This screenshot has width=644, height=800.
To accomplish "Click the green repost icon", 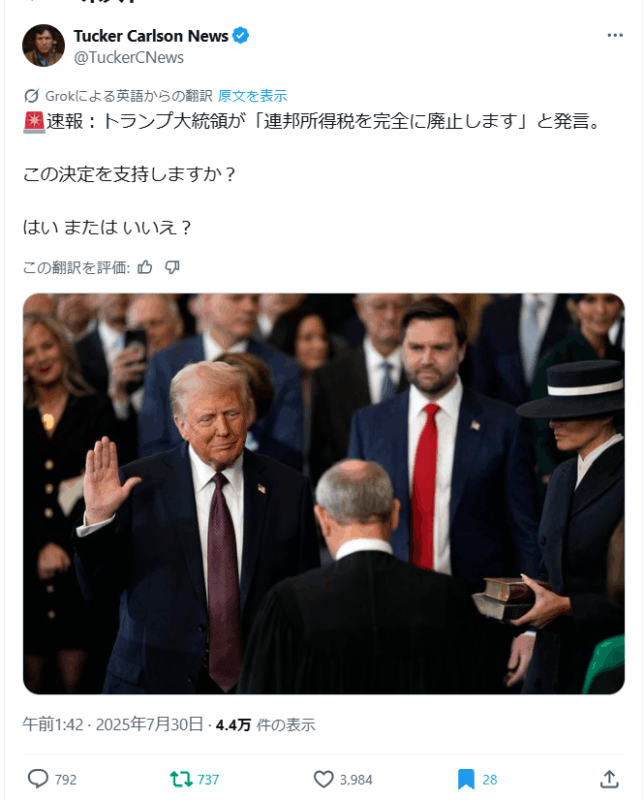I will pyautogui.click(x=181, y=779).
